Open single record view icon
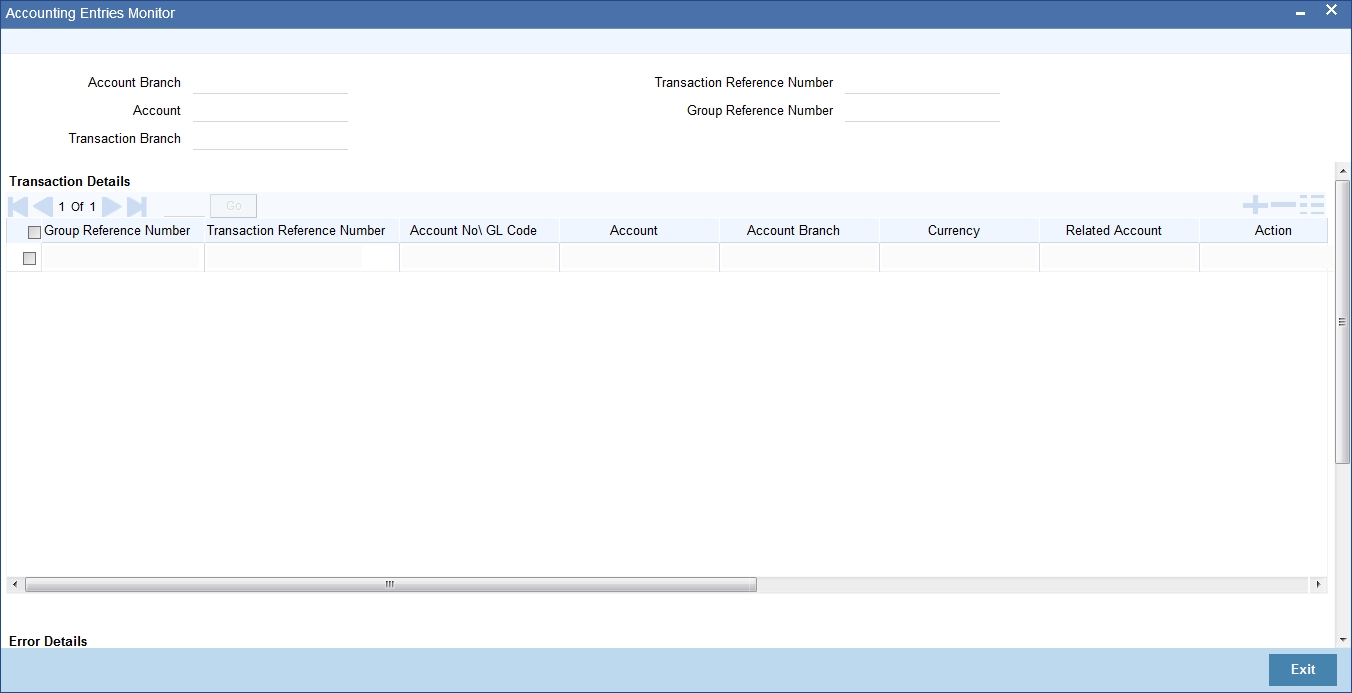 point(1312,206)
